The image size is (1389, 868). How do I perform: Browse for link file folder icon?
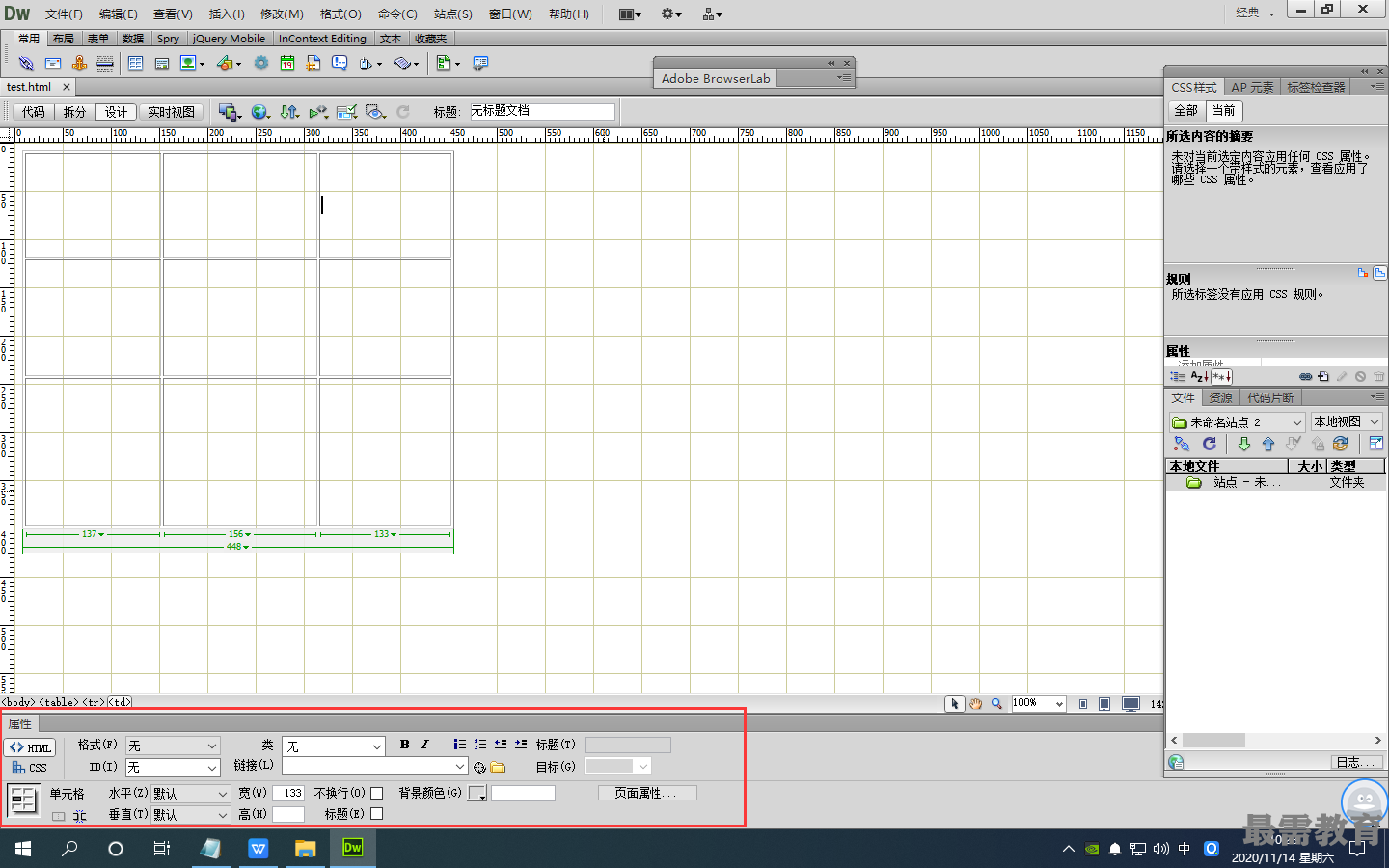coord(498,768)
